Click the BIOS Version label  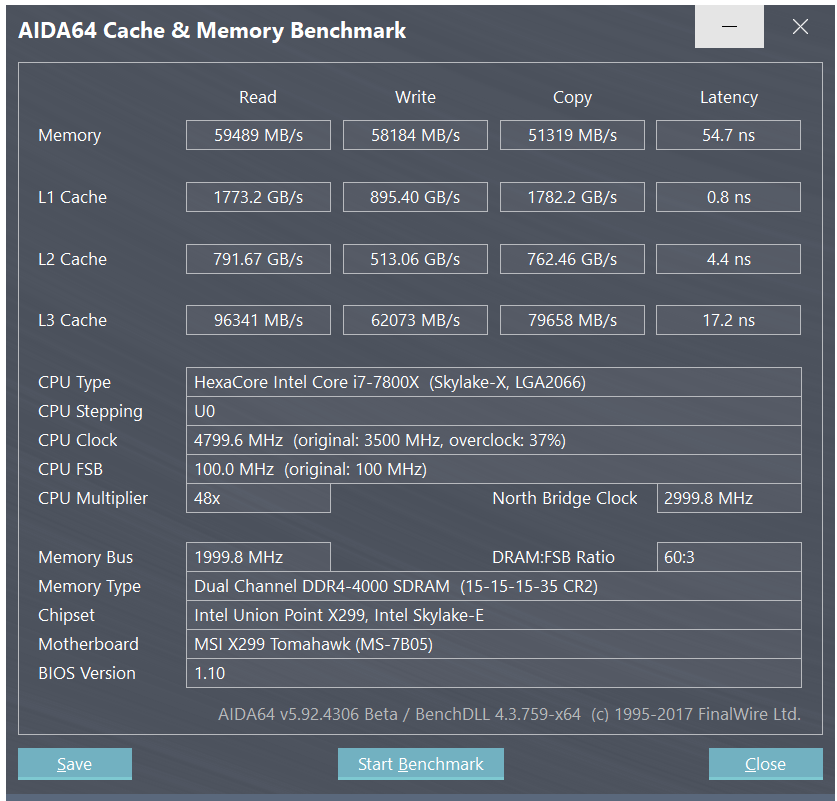click(x=87, y=673)
